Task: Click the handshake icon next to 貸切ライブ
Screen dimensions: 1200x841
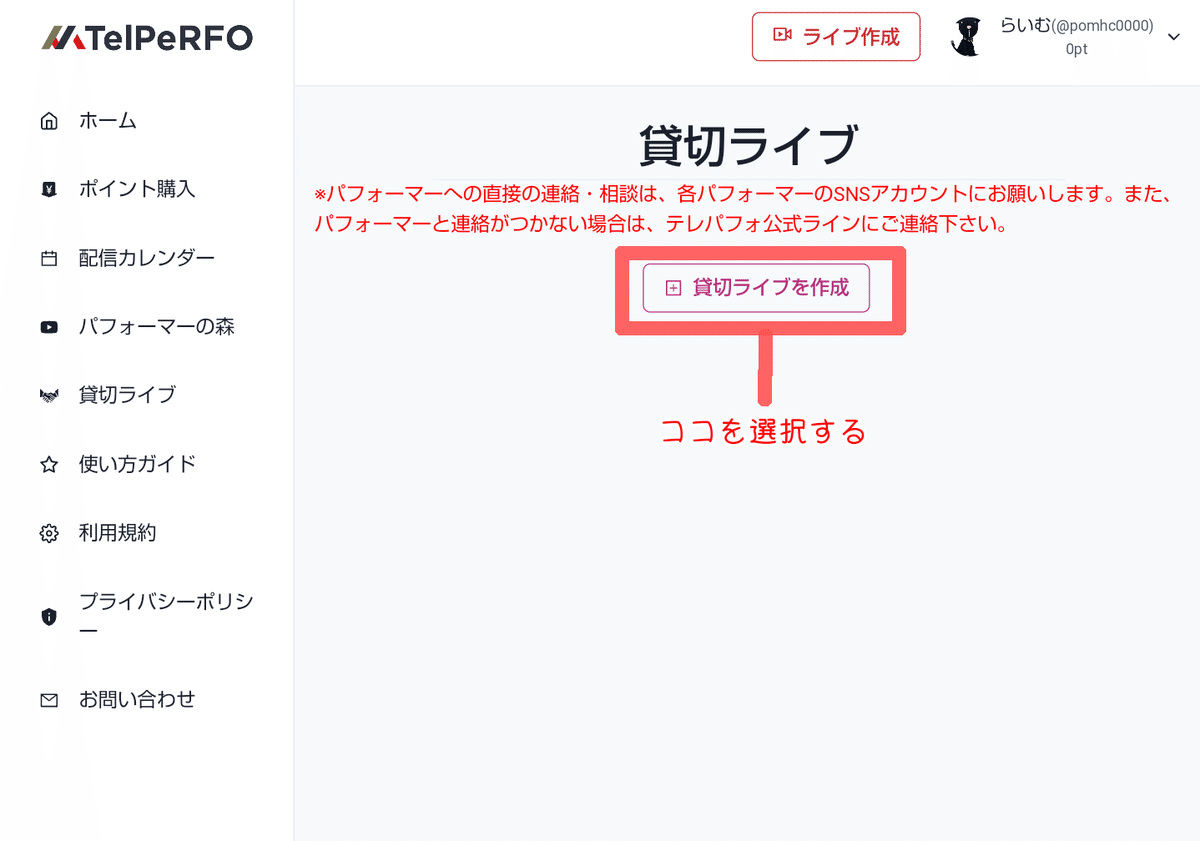Action: tap(49, 394)
